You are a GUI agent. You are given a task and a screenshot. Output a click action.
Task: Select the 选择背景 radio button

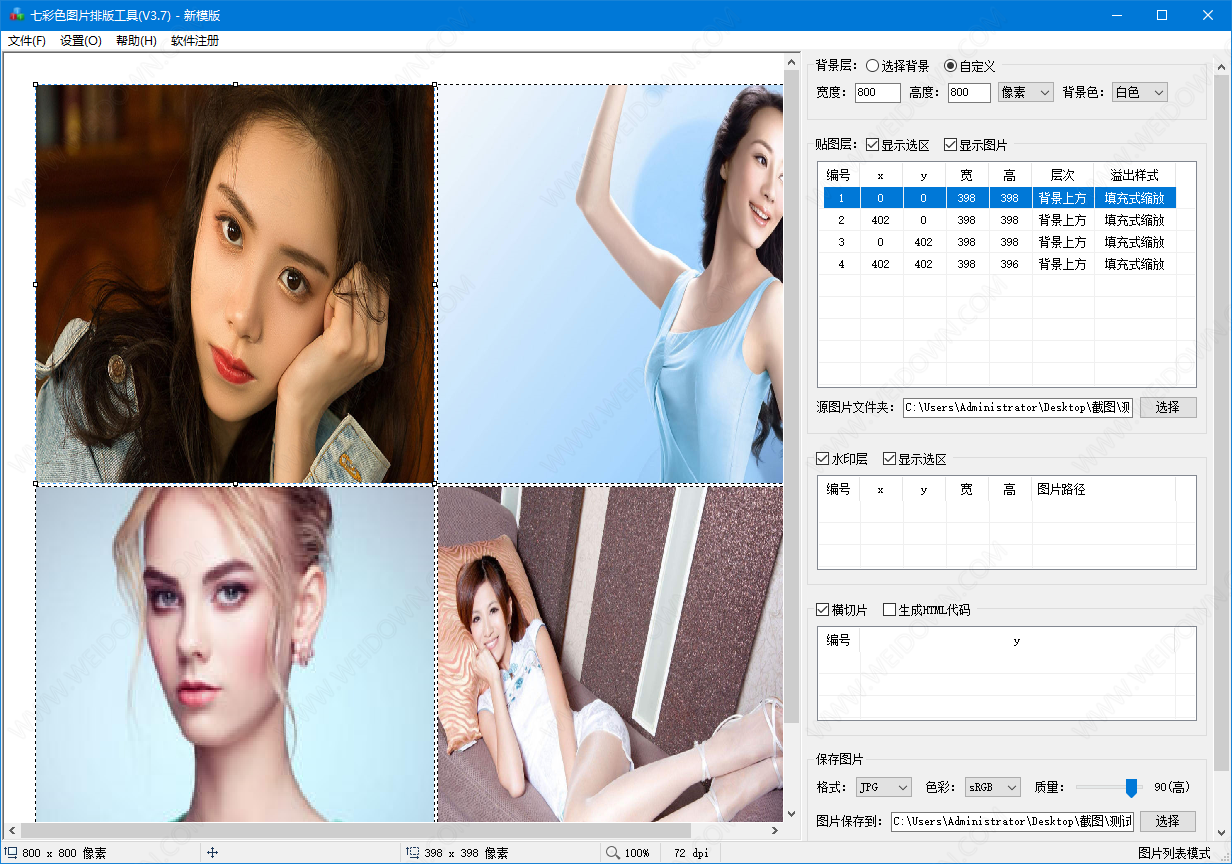tap(873, 66)
